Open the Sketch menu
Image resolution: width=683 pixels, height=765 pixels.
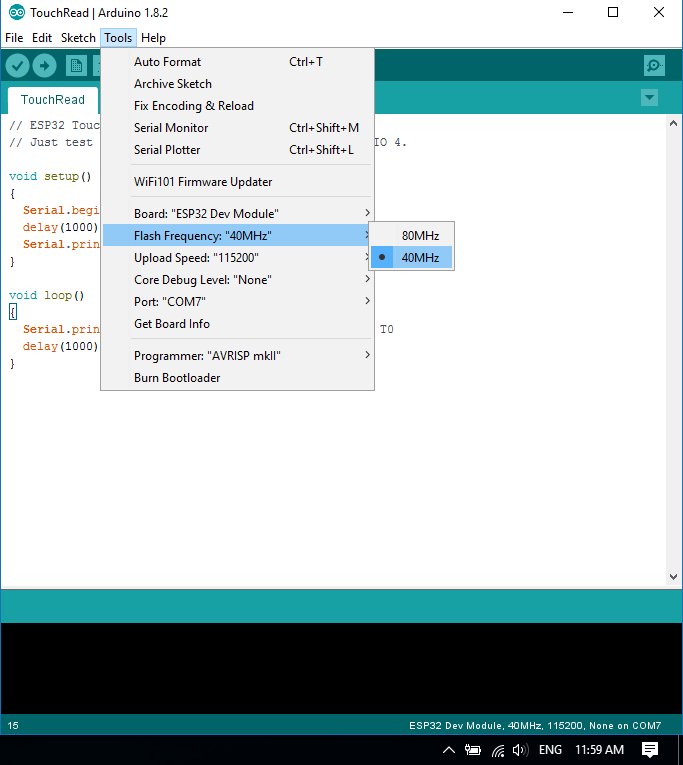pyautogui.click(x=78, y=38)
